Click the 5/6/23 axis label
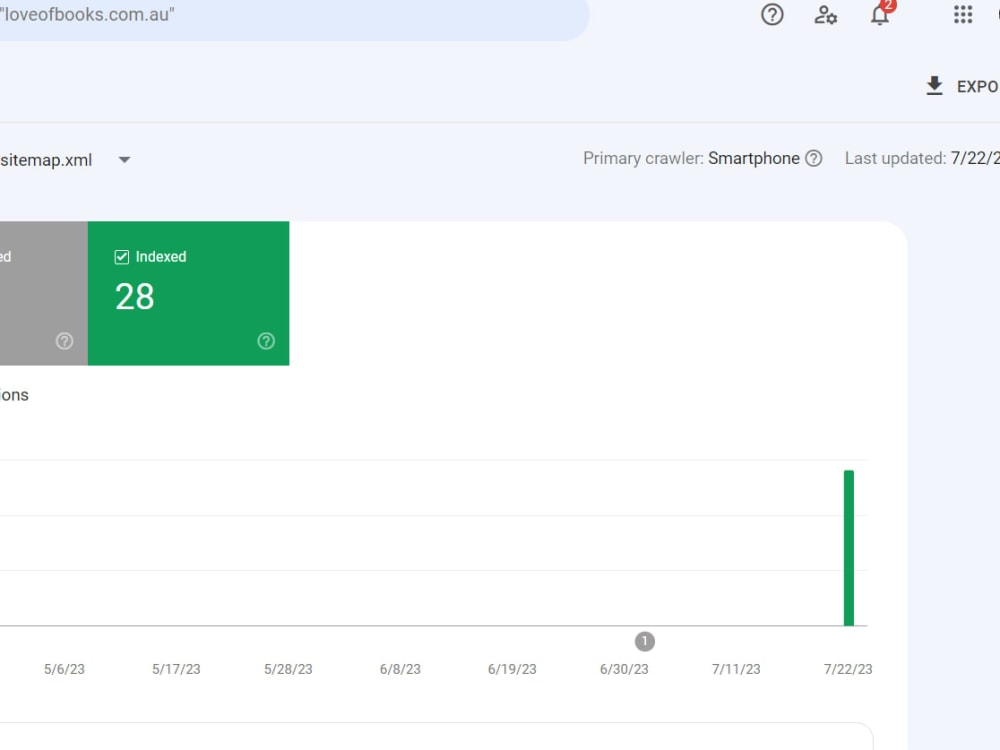Viewport: 1000px width, 750px height. click(64, 669)
